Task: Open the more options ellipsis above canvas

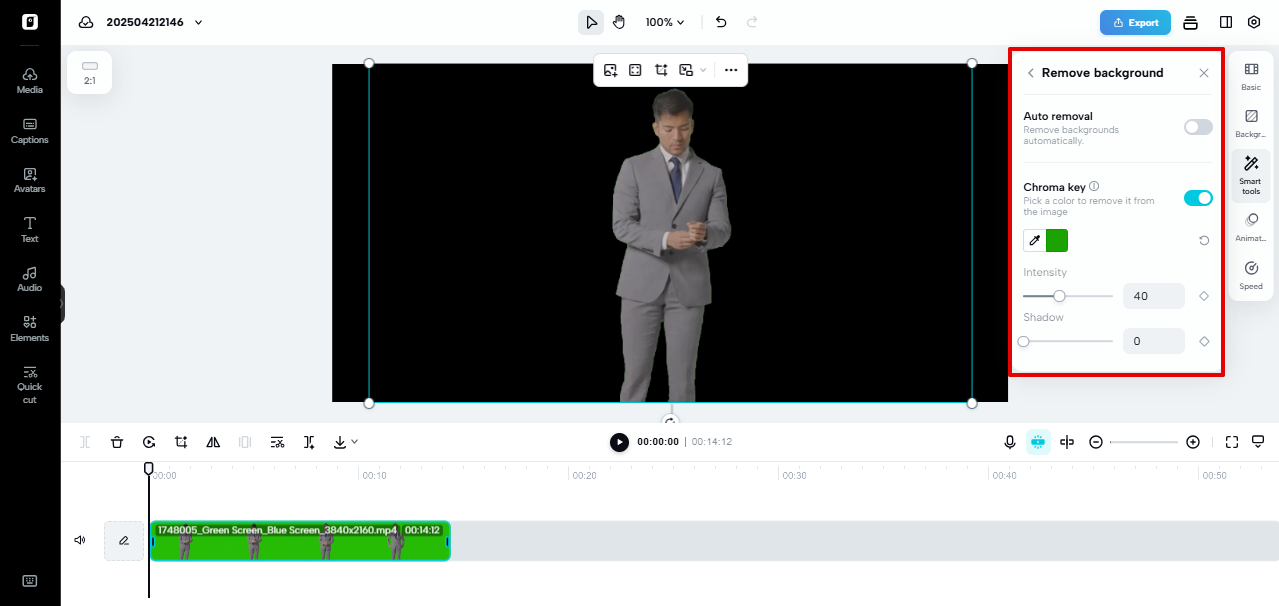Action: coord(731,70)
